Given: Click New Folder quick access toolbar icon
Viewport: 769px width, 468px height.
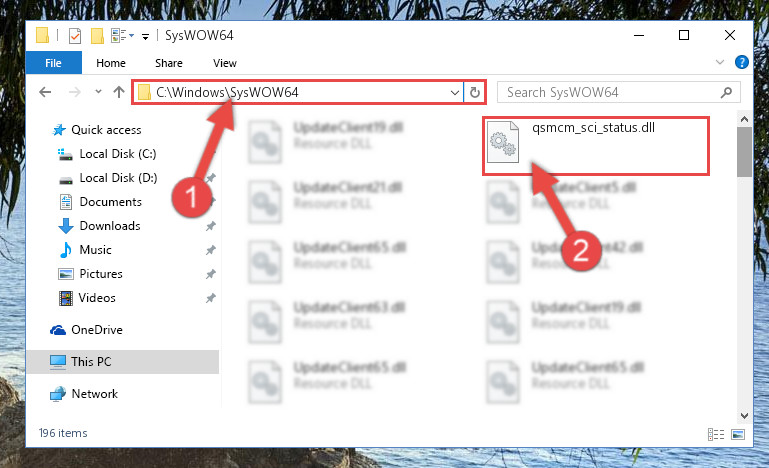Looking at the screenshot, I should click(x=98, y=36).
